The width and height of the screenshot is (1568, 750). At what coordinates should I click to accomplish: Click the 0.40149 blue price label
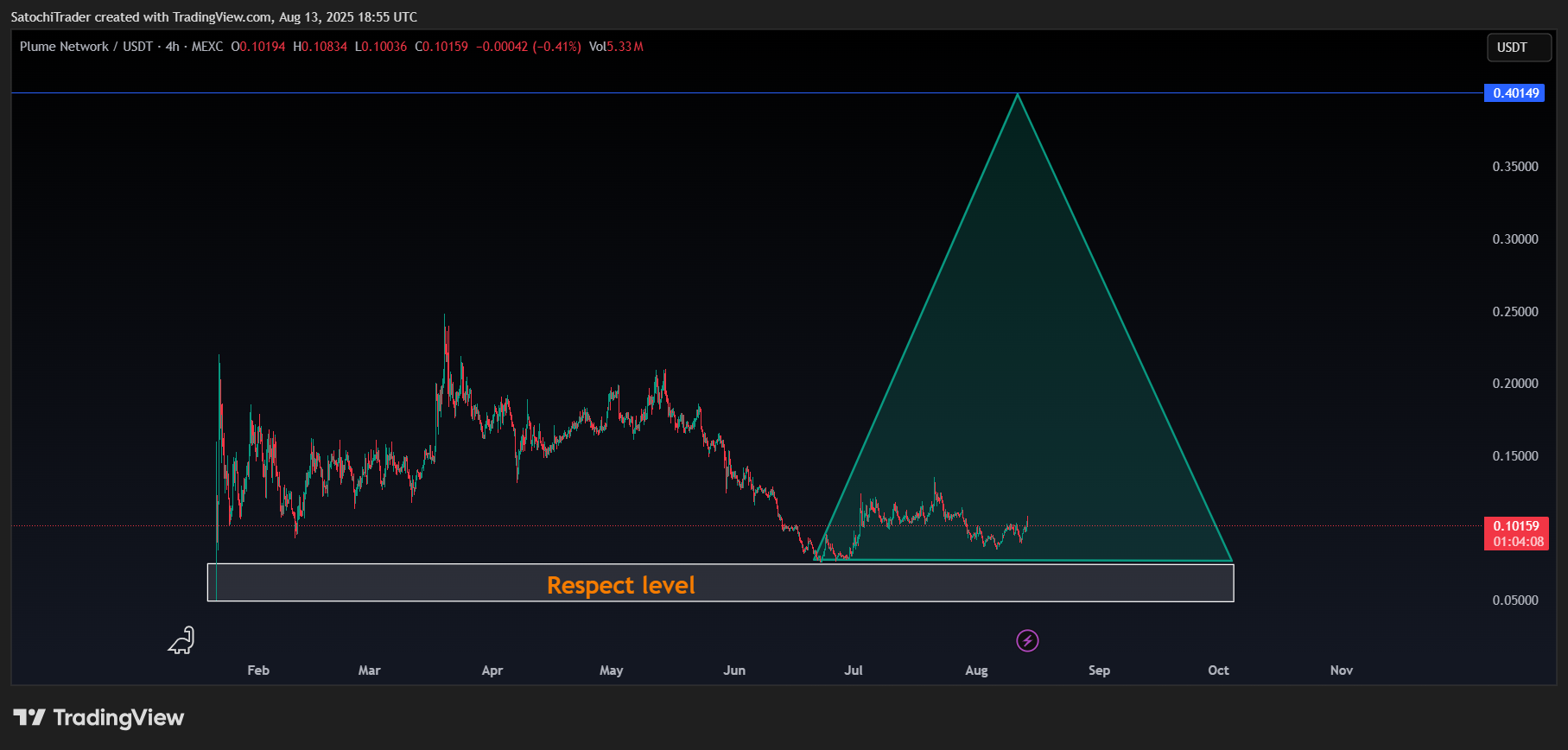tap(1516, 93)
